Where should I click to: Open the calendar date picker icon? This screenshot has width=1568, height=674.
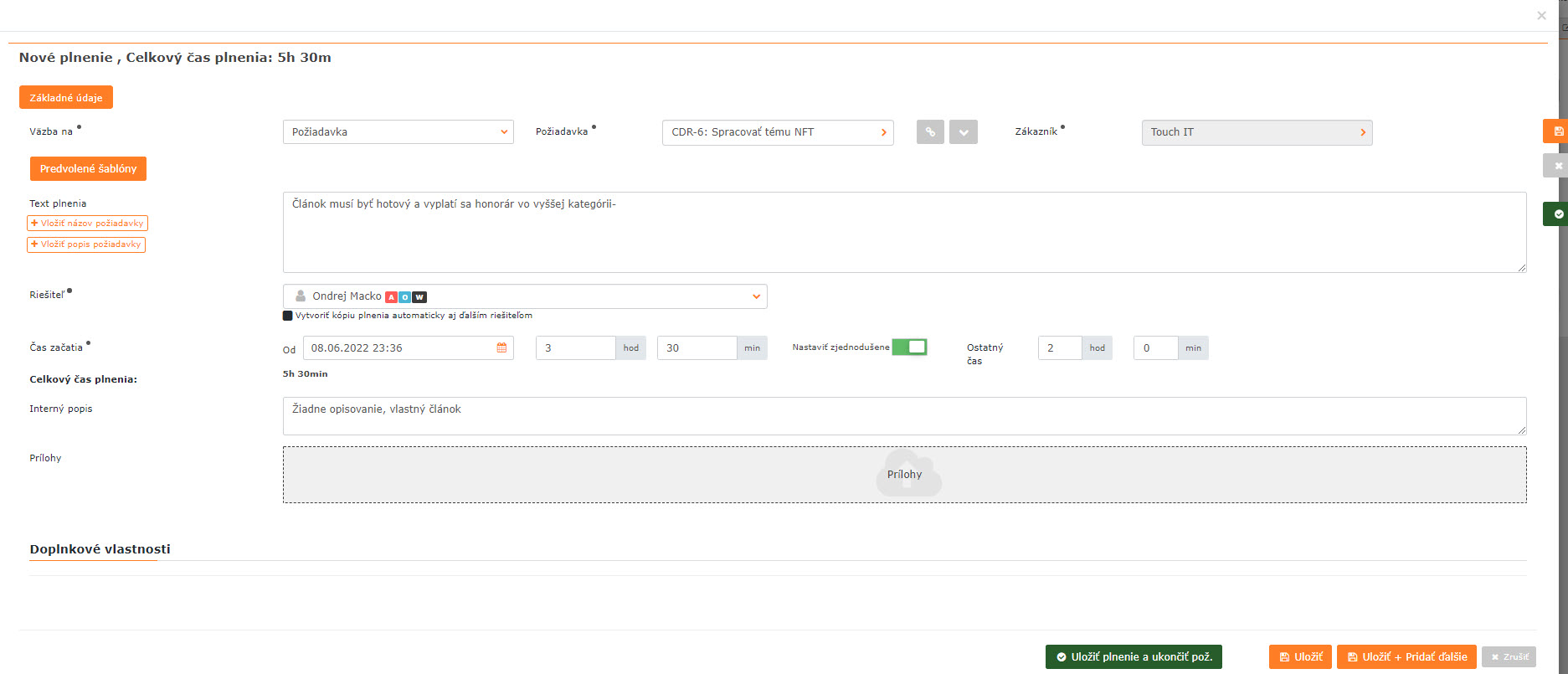(501, 347)
